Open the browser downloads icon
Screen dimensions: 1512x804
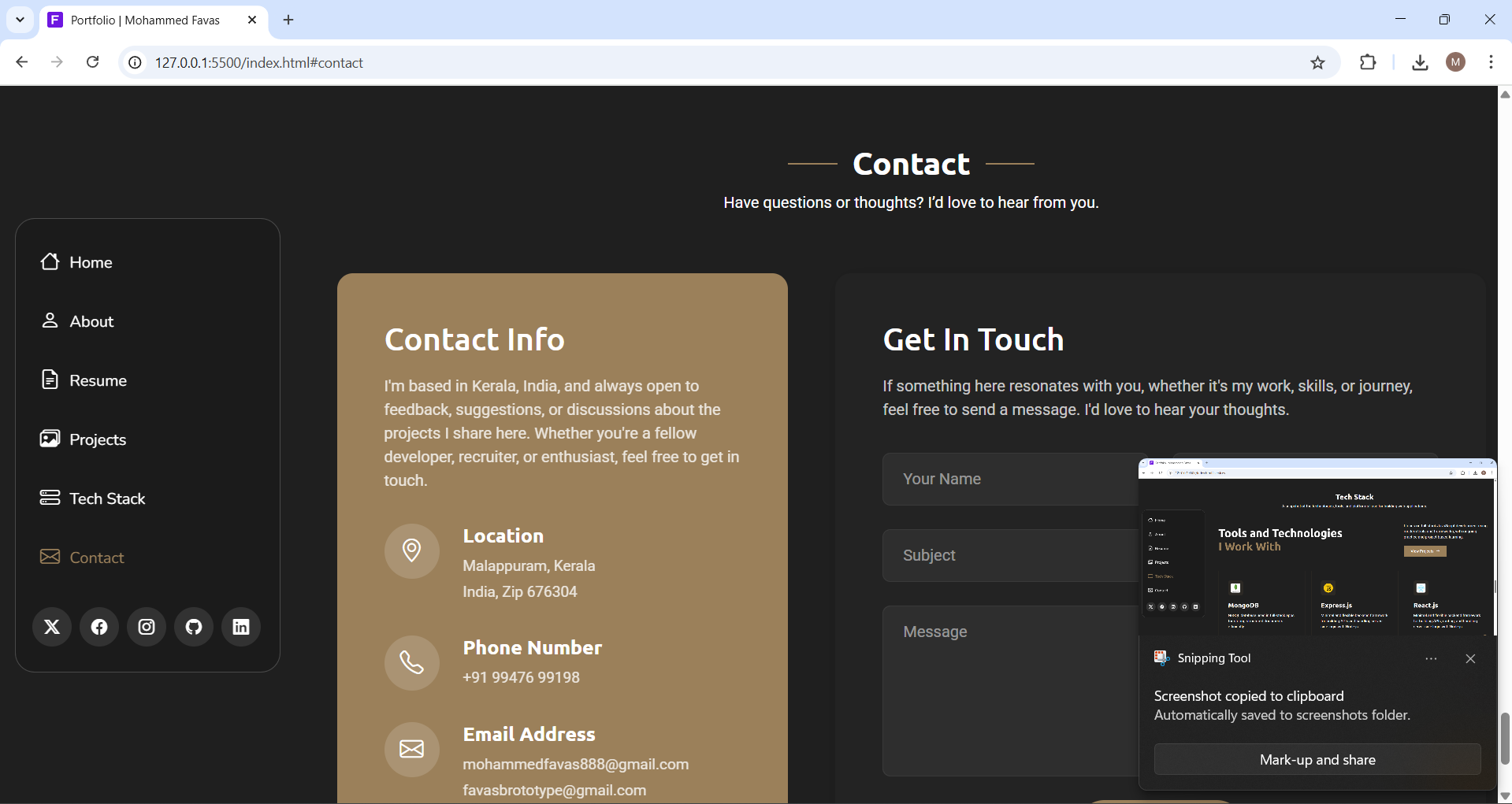(1420, 63)
